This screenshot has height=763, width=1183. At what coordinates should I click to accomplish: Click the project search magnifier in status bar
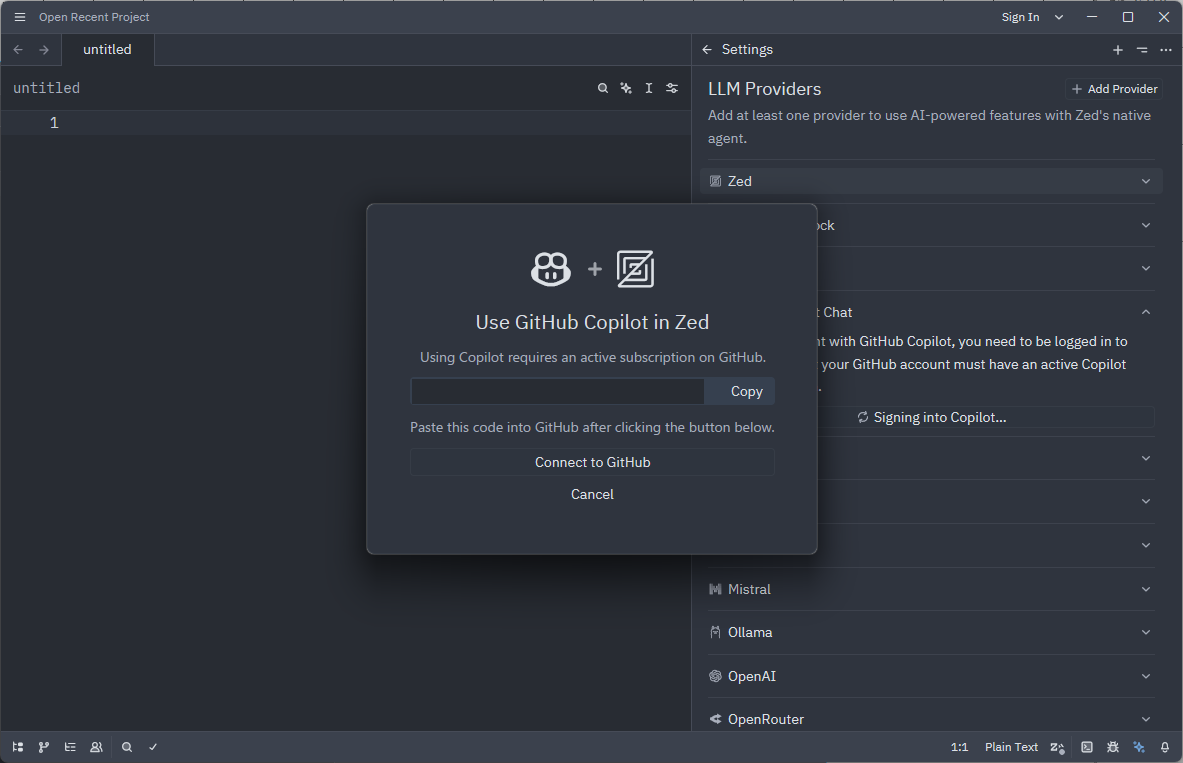(x=127, y=747)
